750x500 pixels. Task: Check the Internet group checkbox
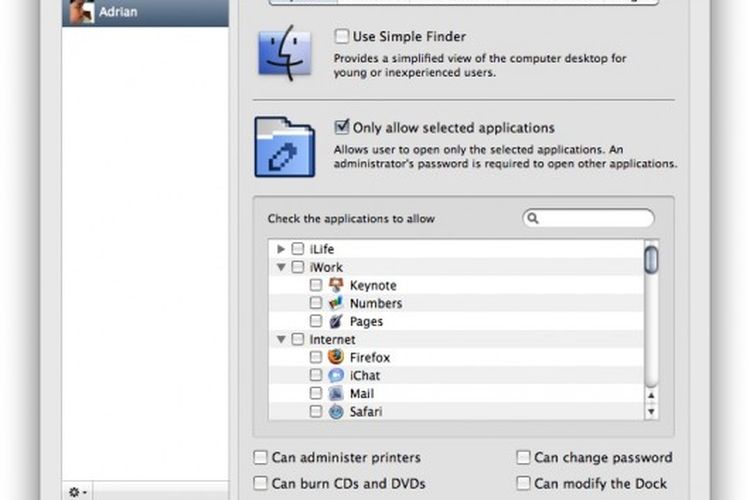click(x=298, y=339)
